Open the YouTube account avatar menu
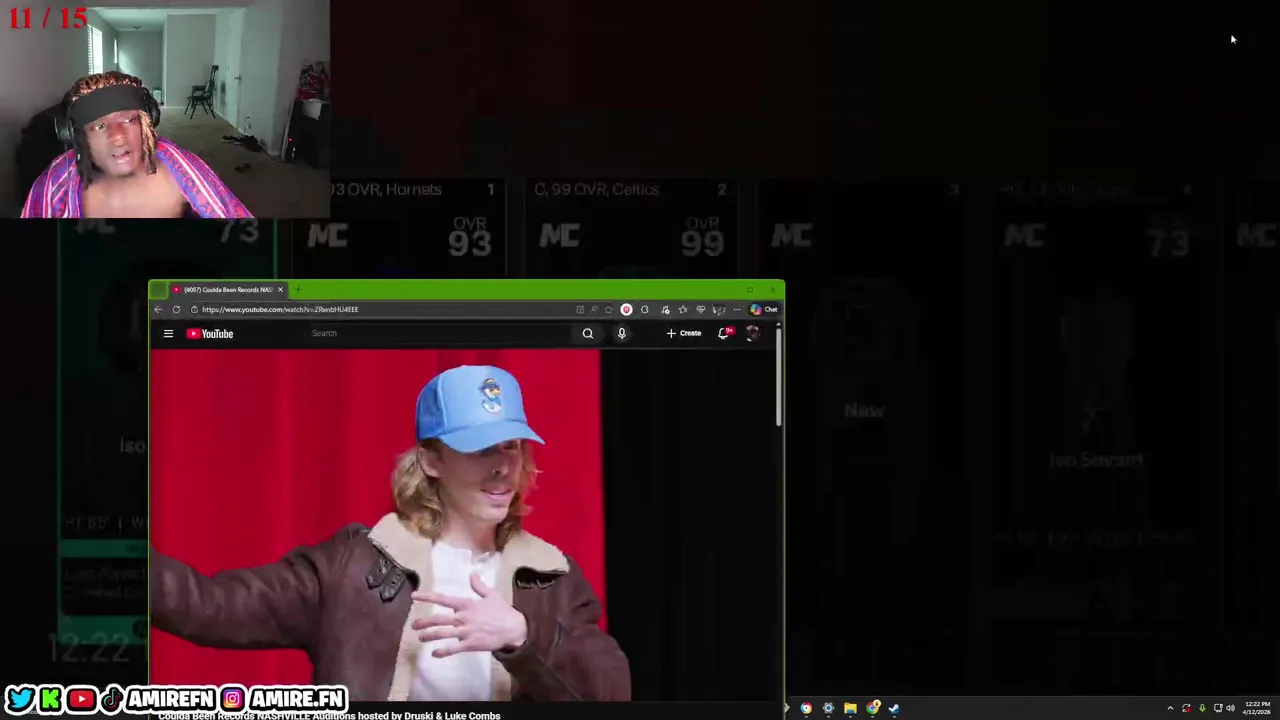Viewport: 1280px width, 720px height. coord(753,333)
